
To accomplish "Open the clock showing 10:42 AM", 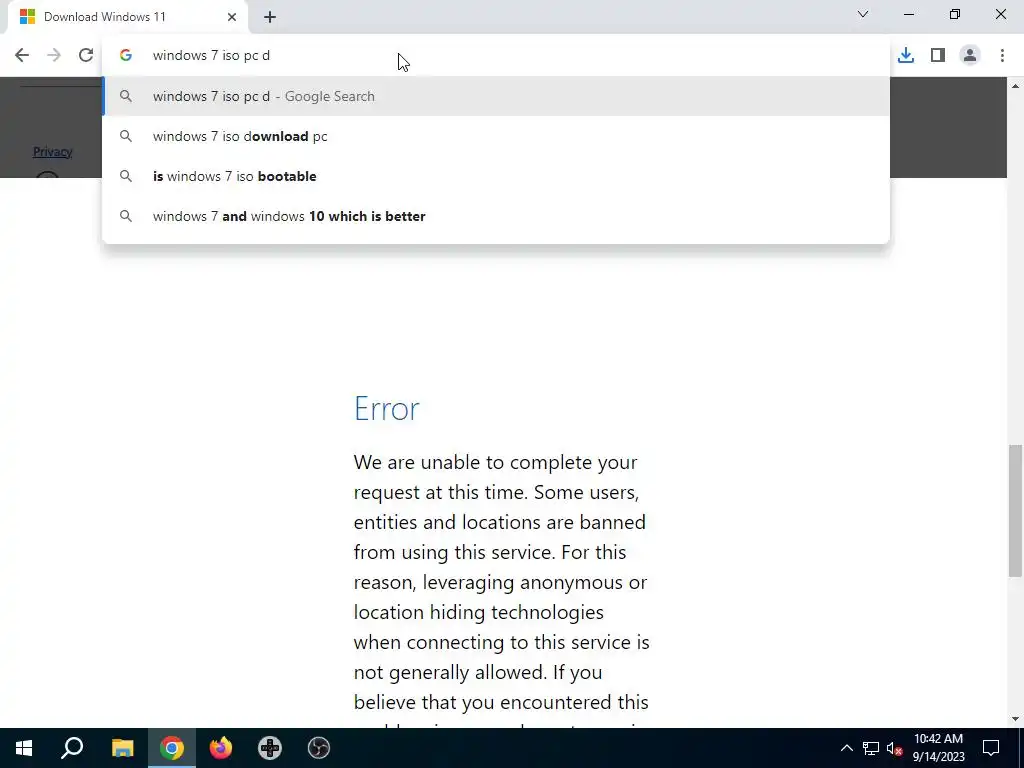I will (x=938, y=748).
